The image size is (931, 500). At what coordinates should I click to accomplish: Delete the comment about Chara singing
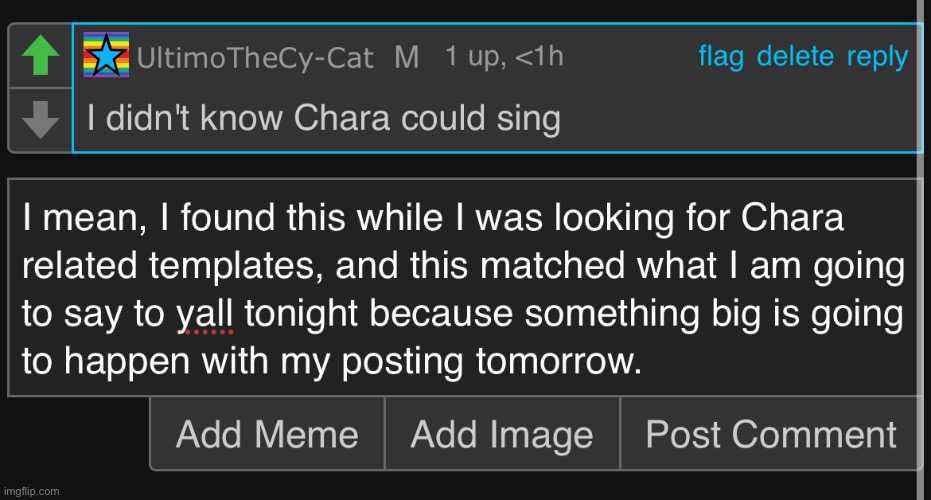(x=795, y=56)
